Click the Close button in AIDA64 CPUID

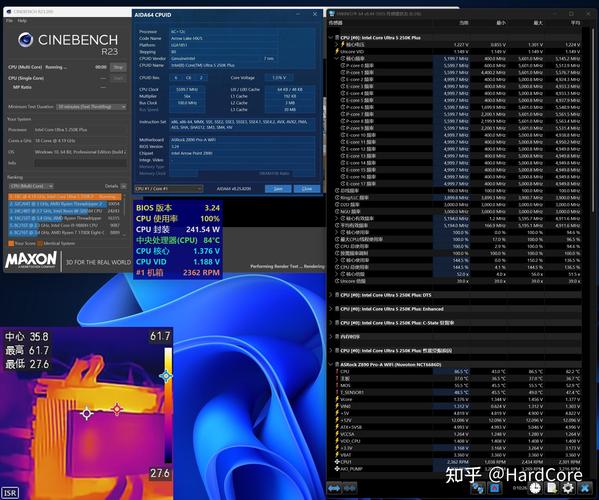pos(307,189)
